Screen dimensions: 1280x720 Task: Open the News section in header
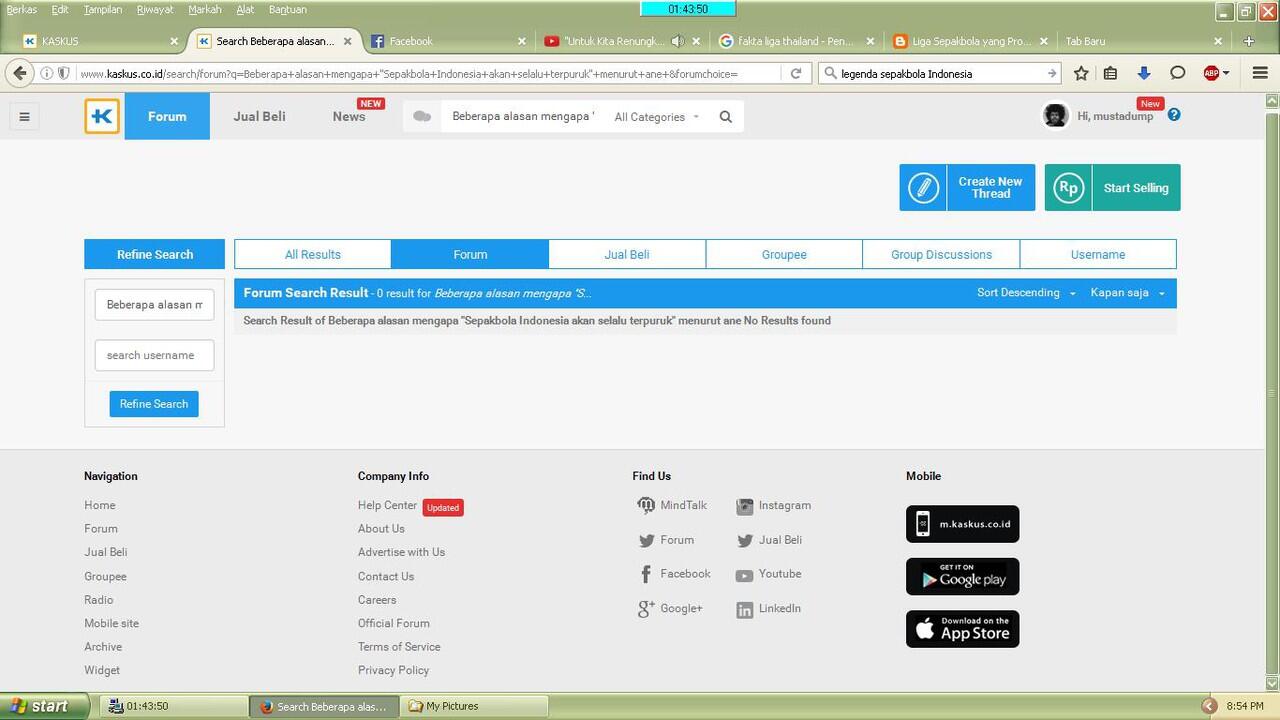(349, 116)
